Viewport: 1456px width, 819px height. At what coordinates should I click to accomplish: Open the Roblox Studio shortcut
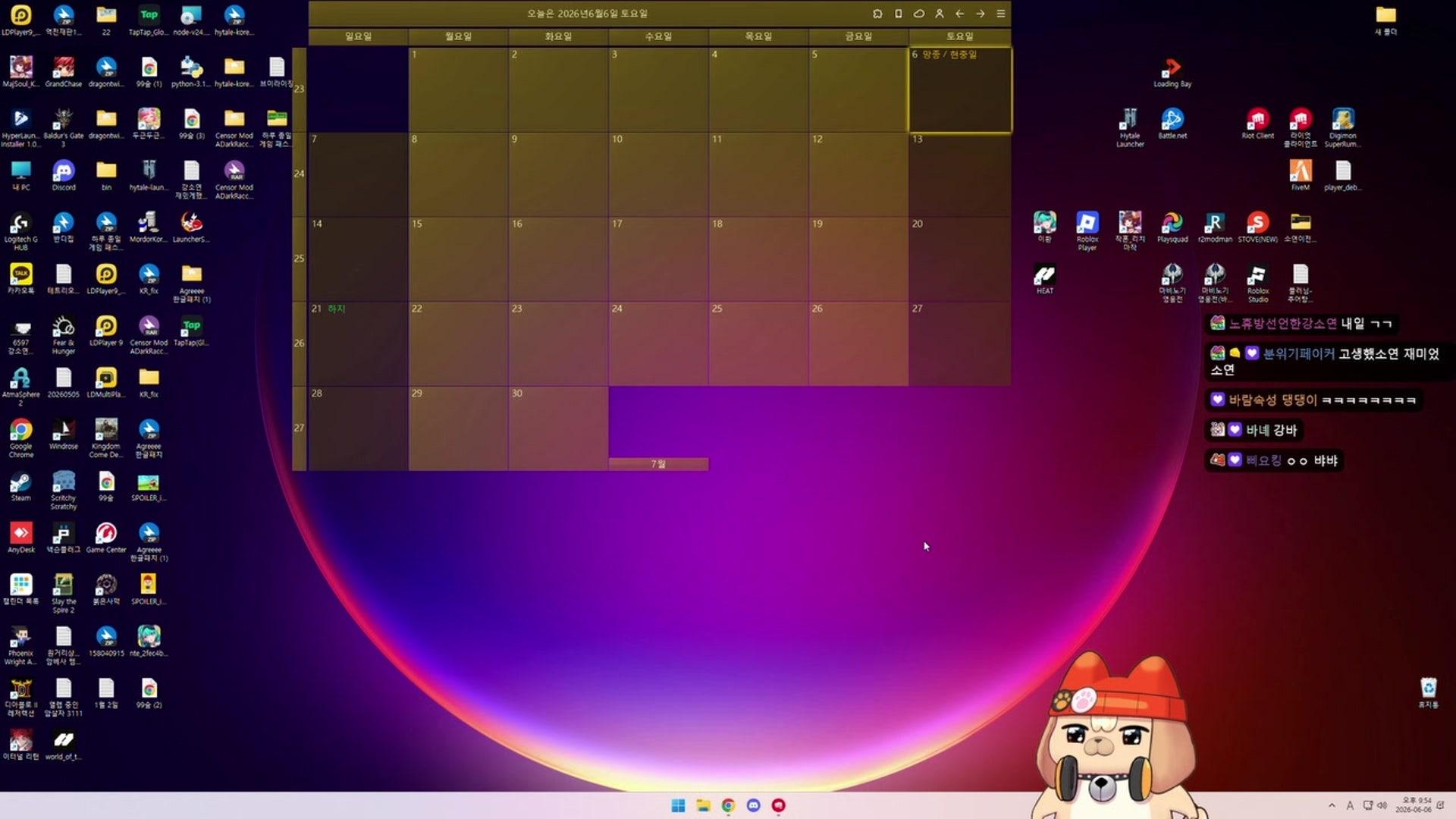[x=1258, y=283]
